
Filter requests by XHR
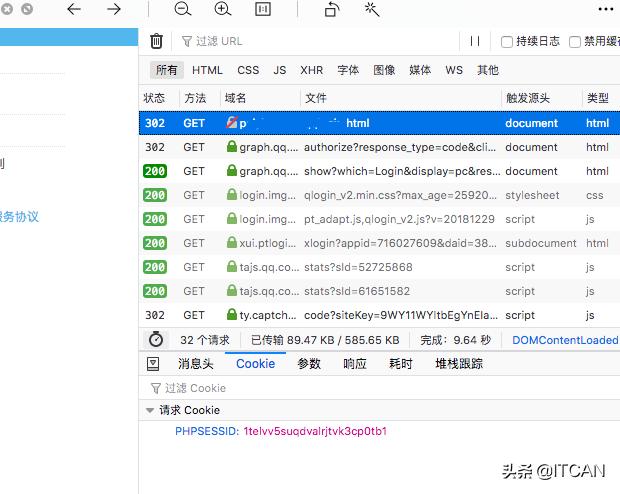pos(312,70)
